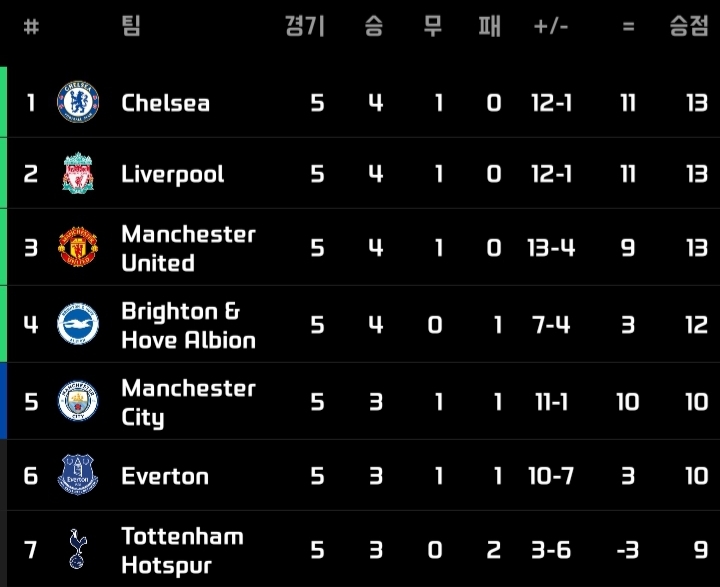
Task: Open the Tottenham Hotspur team name
Action: [182, 550]
